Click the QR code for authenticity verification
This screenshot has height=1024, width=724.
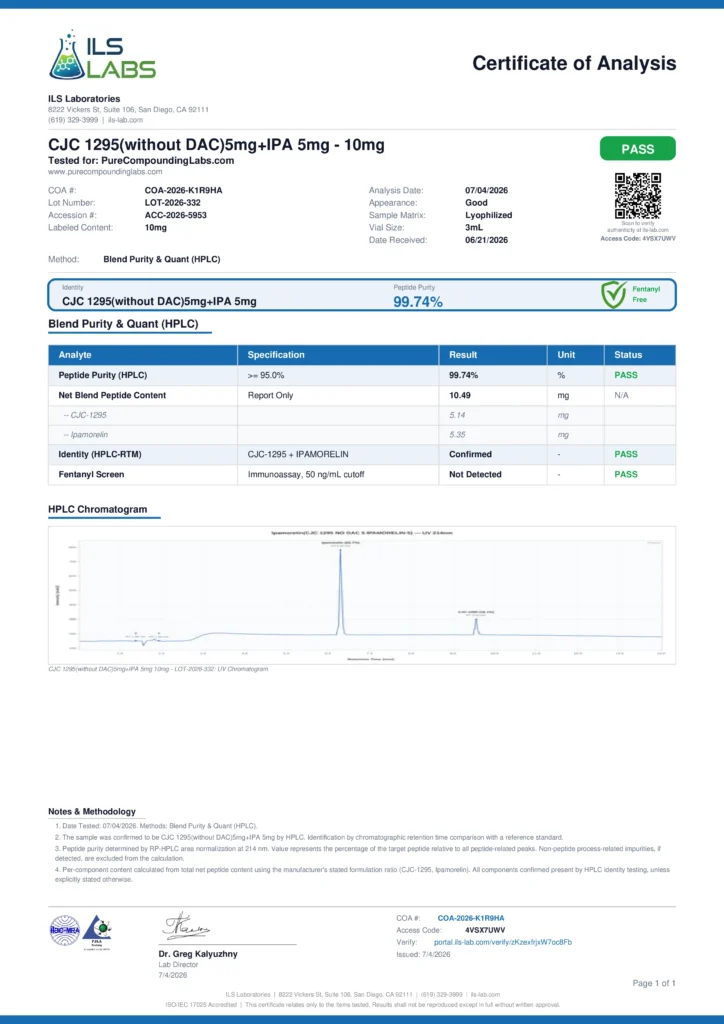coord(638,196)
